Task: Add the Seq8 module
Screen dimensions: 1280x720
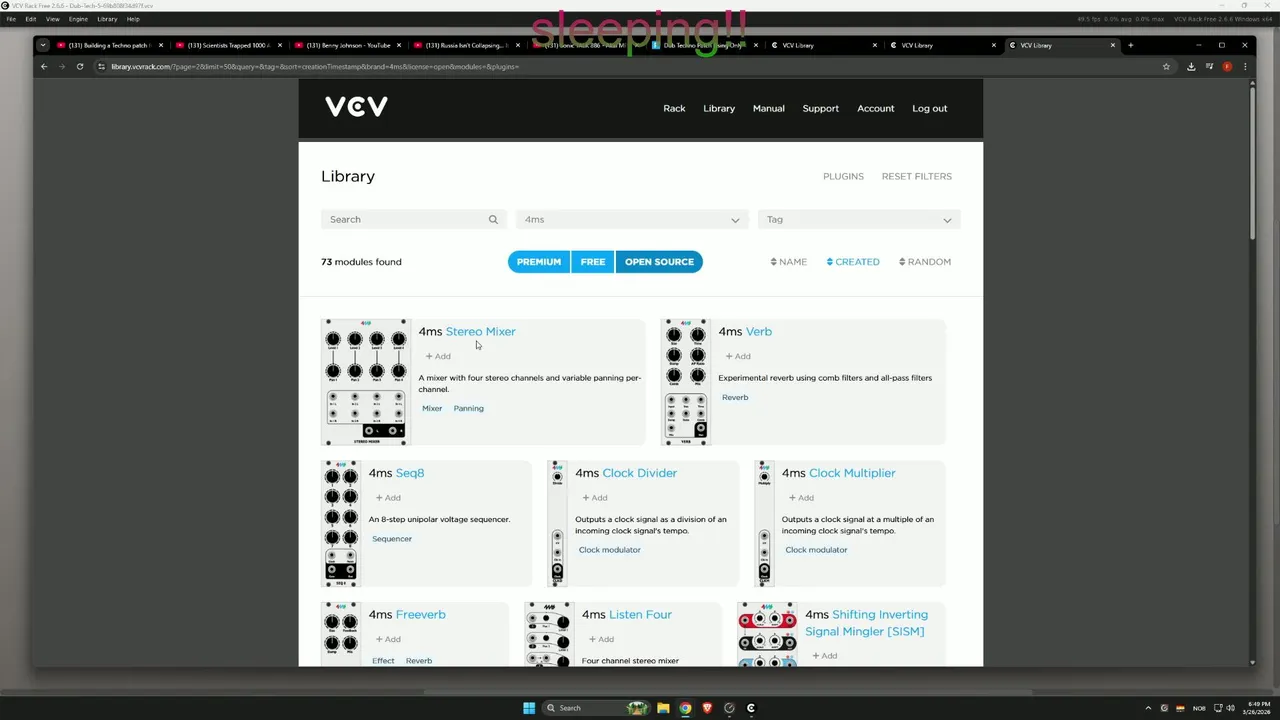Action: (388, 497)
